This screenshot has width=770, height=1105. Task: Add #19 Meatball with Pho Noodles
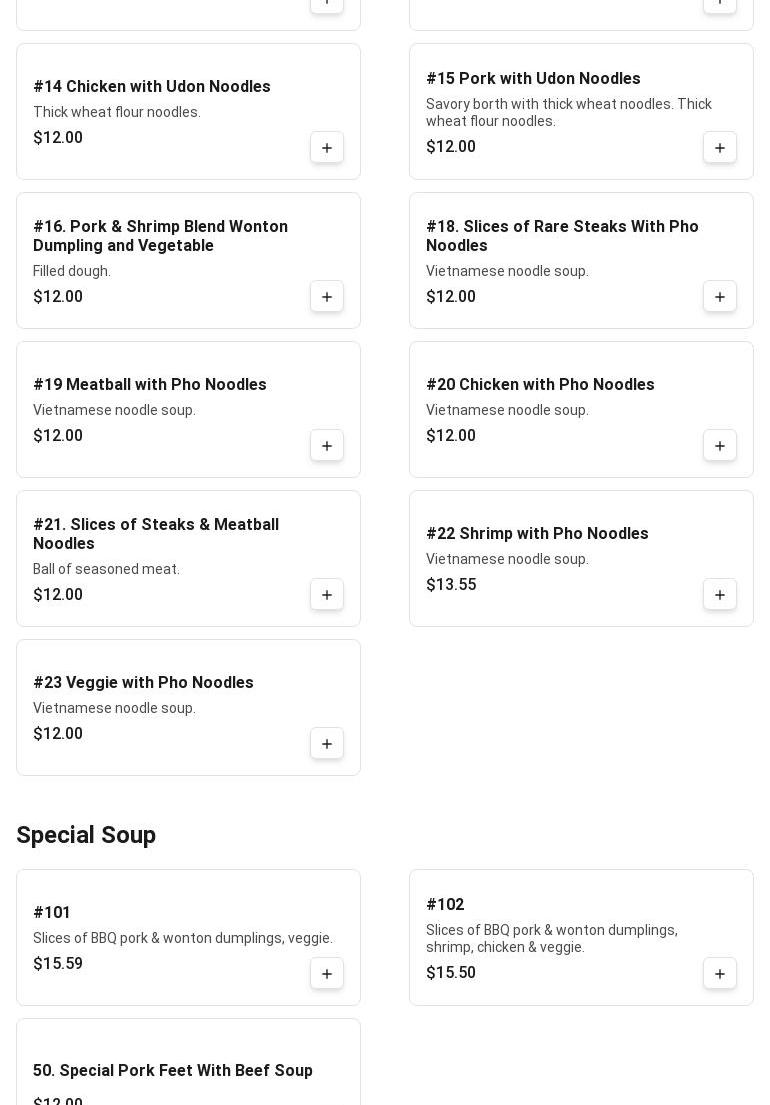(x=327, y=446)
